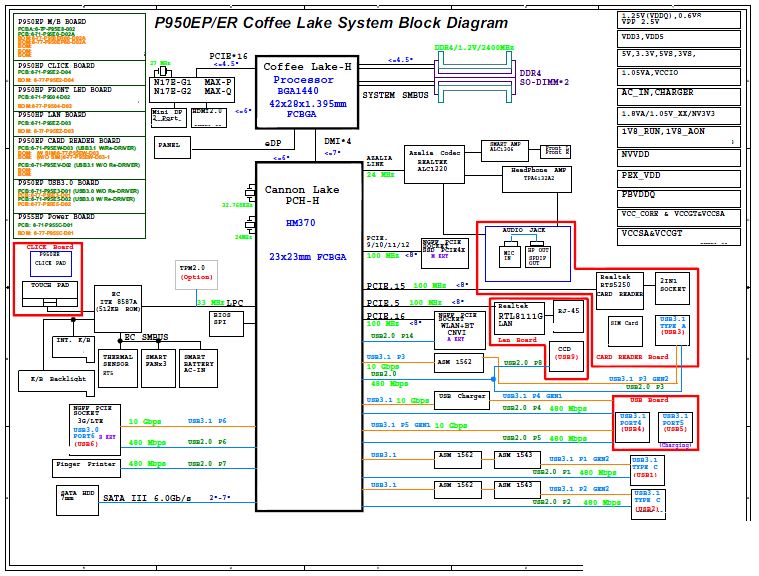Viewport: 759px width, 576px height.
Task: Click the 'Mini DP' port block
Action: click(x=168, y=118)
